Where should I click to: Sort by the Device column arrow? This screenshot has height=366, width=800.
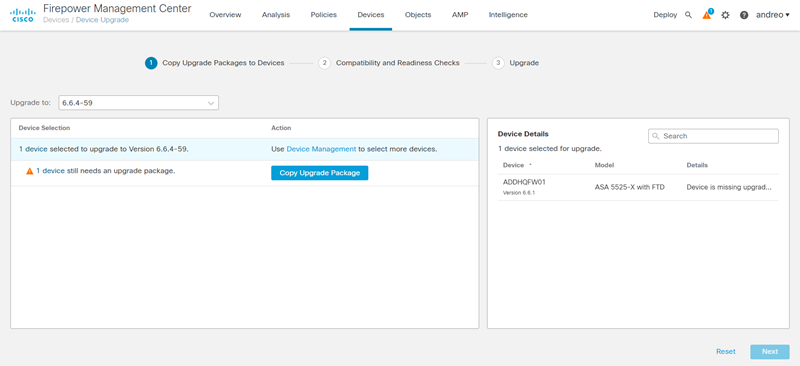[x=530, y=165]
